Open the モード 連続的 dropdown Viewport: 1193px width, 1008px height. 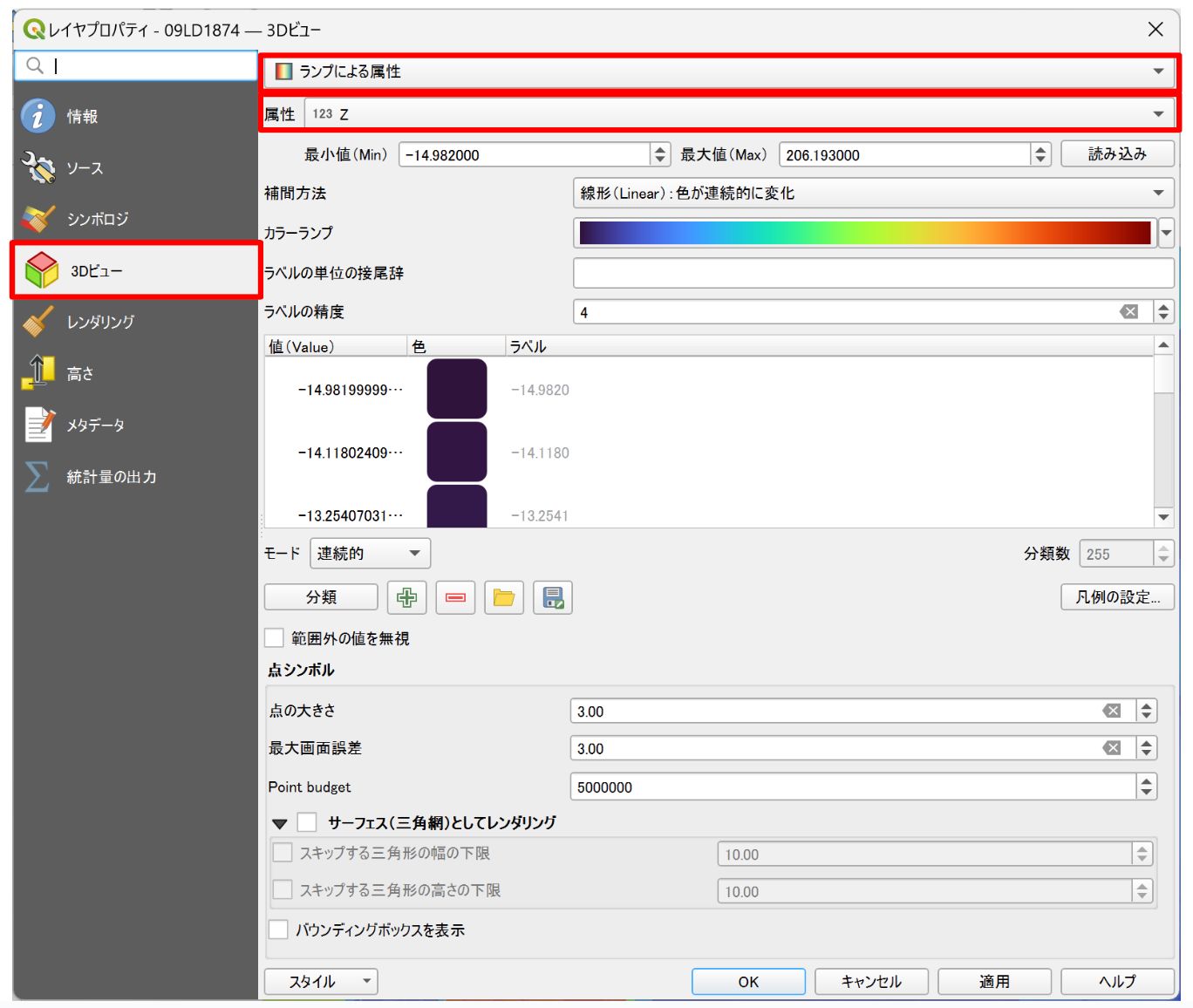click(x=370, y=554)
